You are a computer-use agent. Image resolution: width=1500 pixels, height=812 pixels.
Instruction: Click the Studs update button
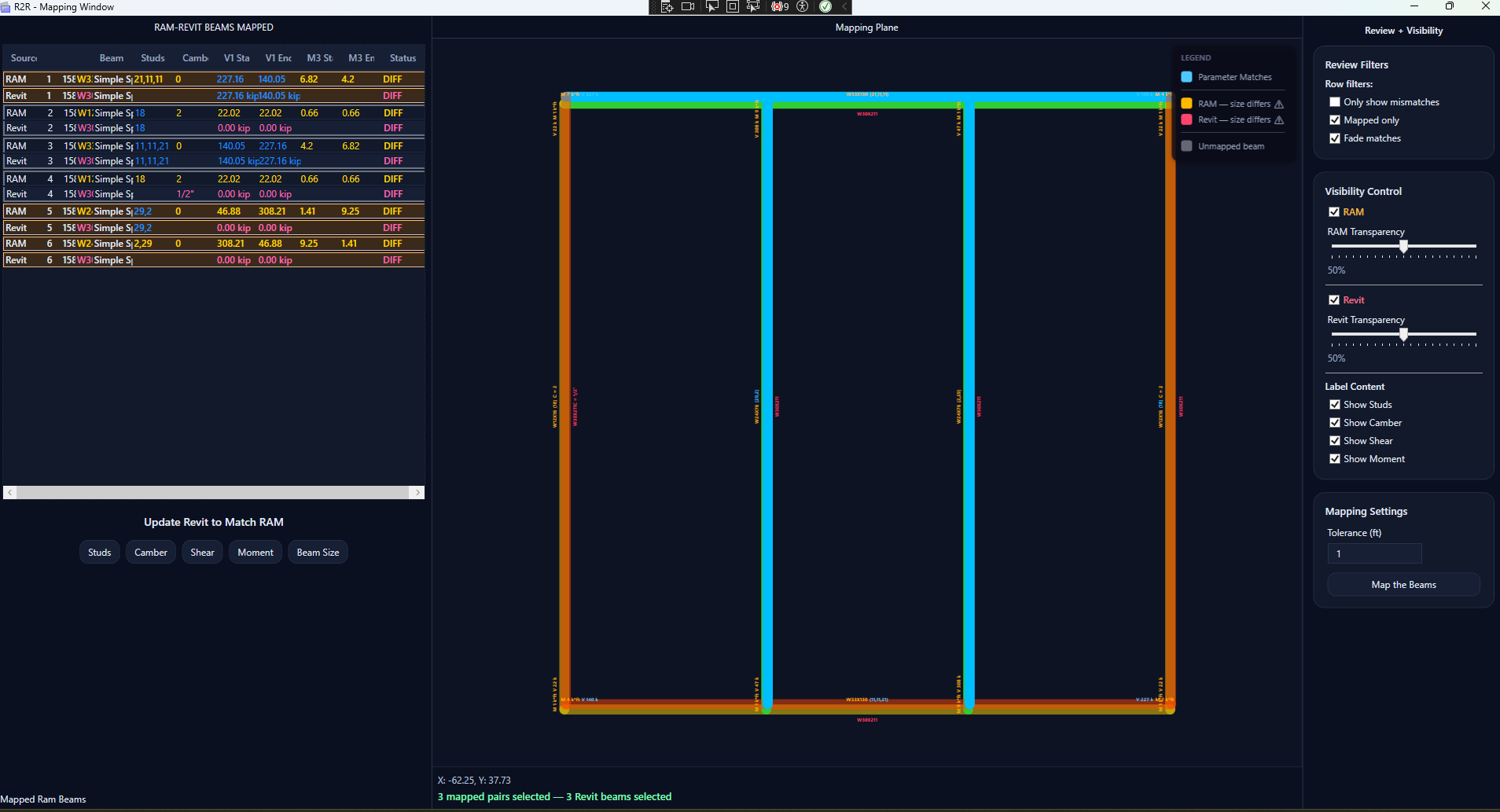[100, 553]
